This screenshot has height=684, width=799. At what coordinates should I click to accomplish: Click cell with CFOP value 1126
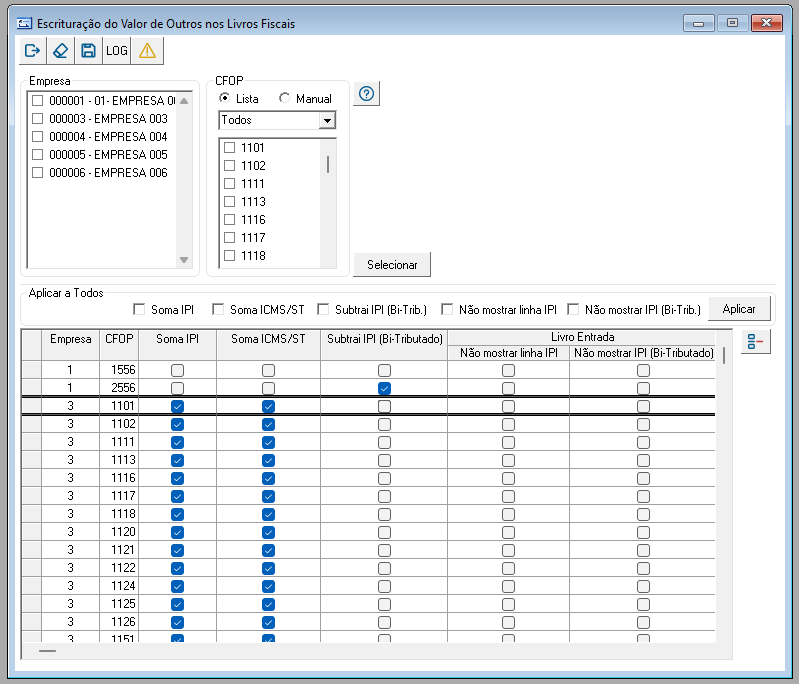pyautogui.click(x=119, y=622)
